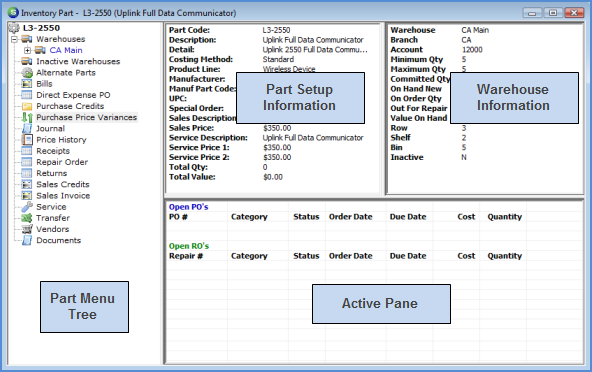Click the Inactive value N

464,157
